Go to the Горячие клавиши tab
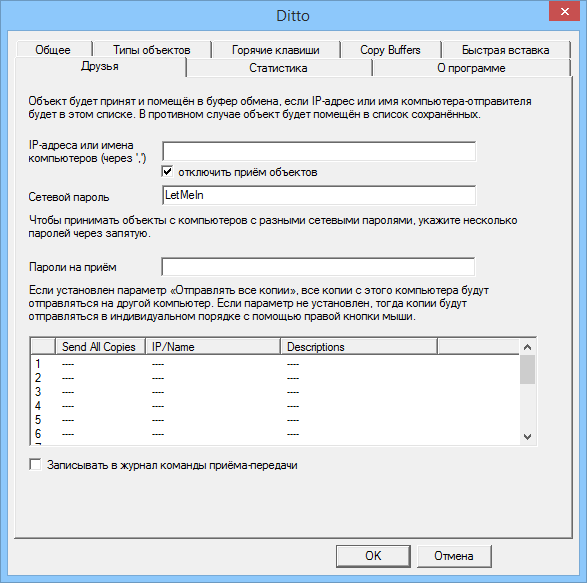587x583 pixels. pos(276,50)
